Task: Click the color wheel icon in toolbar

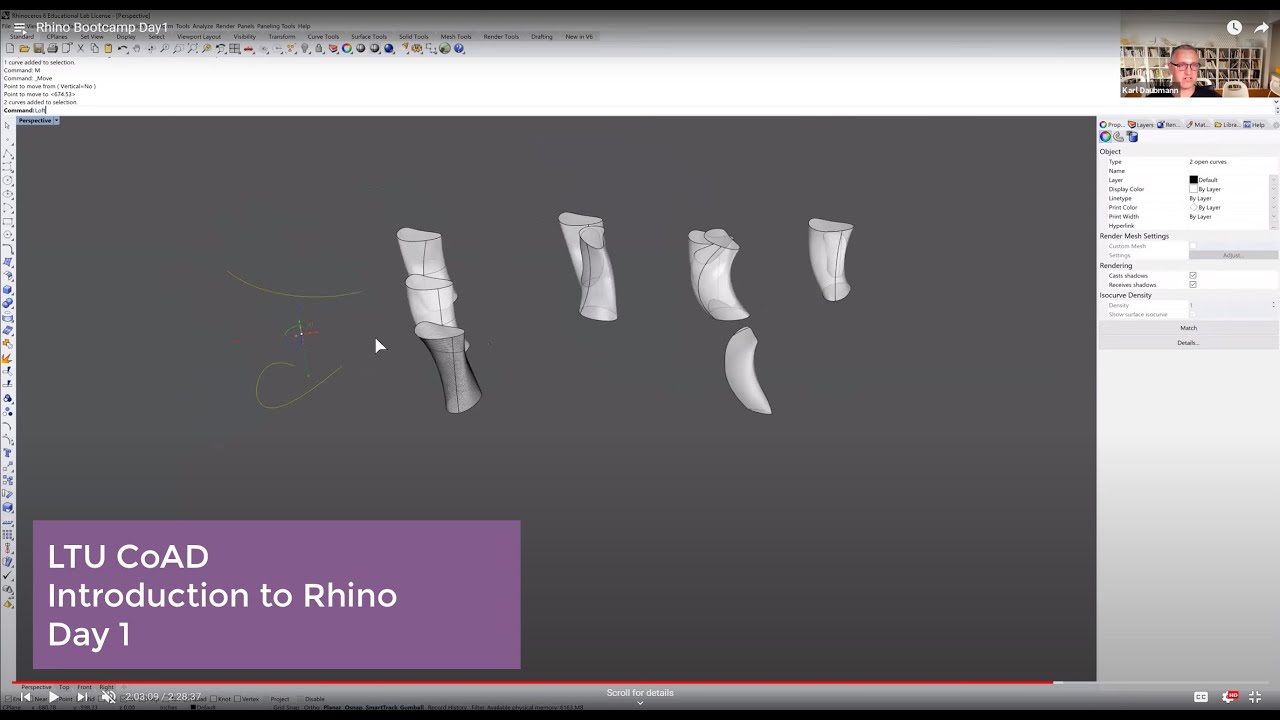Action: click(x=347, y=48)
